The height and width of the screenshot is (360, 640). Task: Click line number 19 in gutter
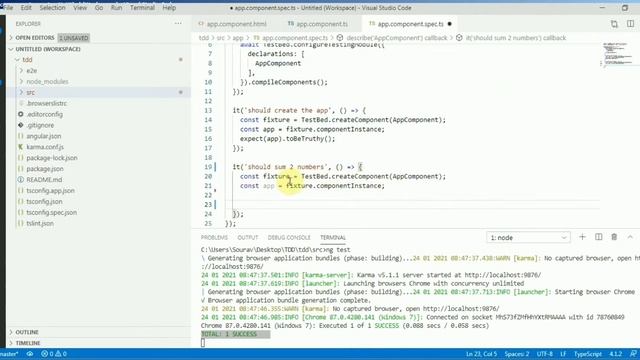pos(208,167)
